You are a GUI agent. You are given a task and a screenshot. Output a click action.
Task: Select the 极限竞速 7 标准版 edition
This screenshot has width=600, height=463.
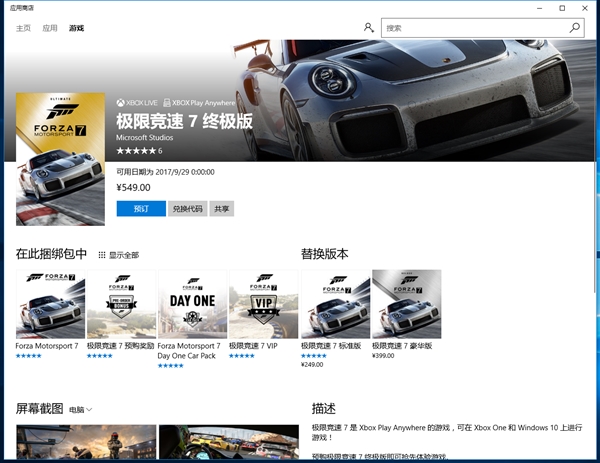click(335, 305)
